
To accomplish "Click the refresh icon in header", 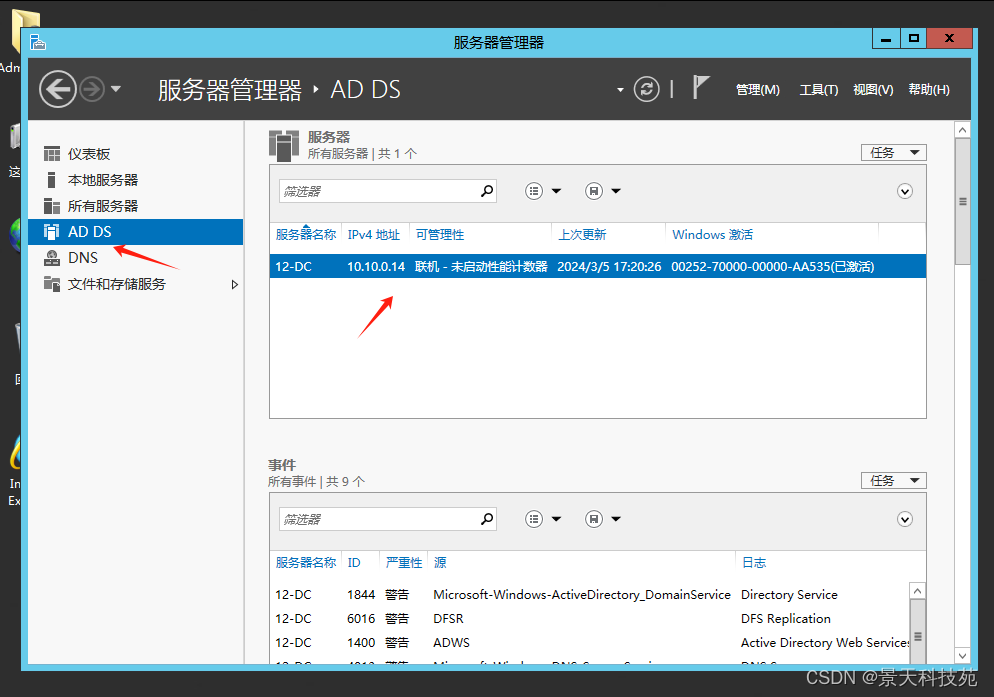I will tap(647, 89).
